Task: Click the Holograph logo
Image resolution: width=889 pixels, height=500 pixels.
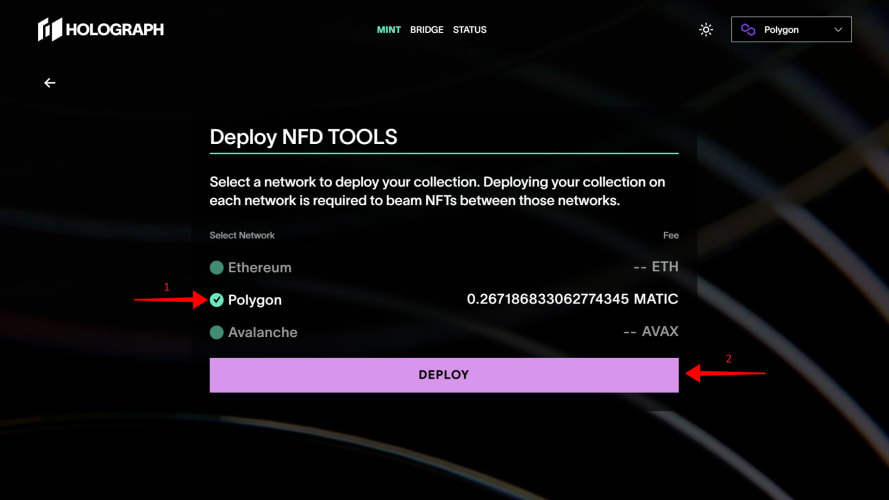Action: (x=101, y=29)
